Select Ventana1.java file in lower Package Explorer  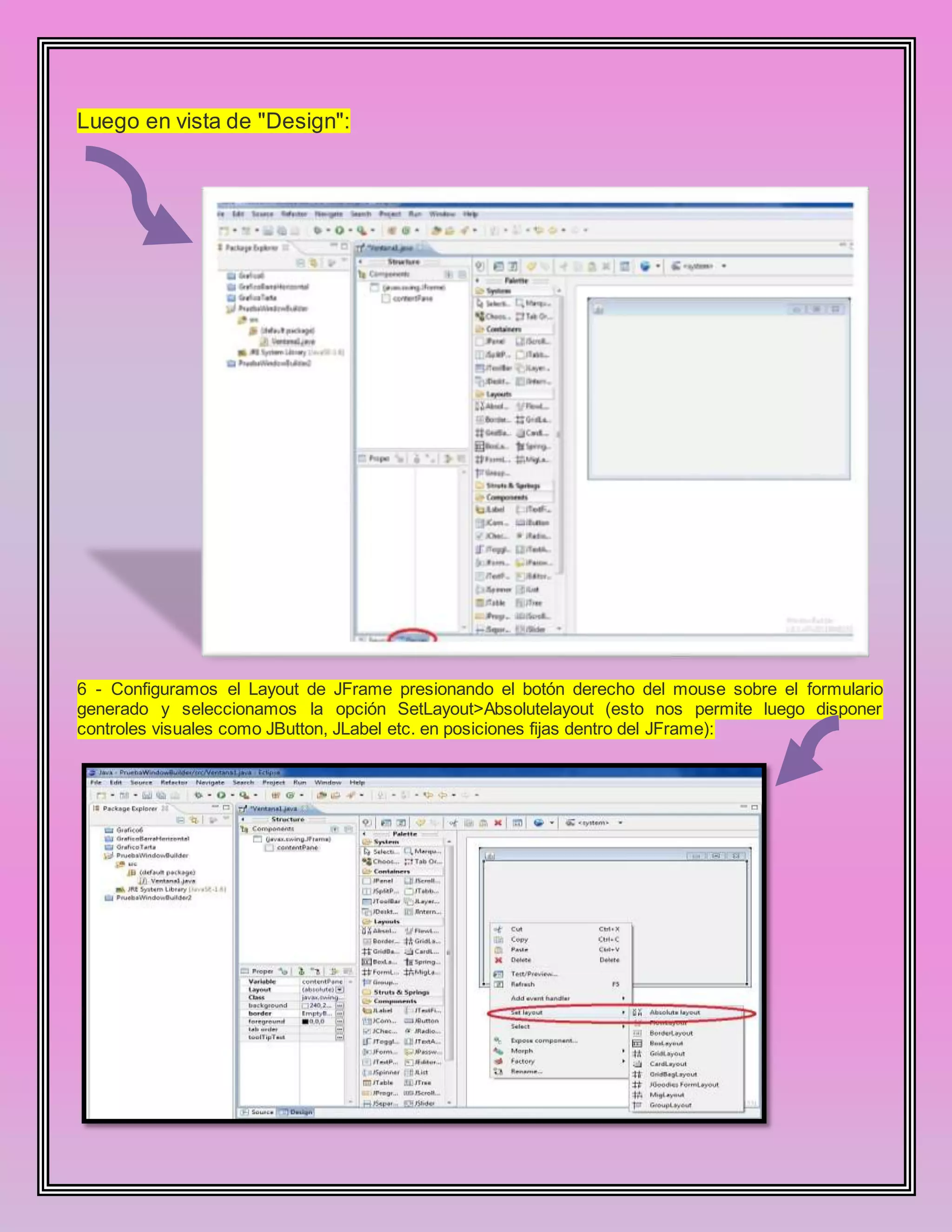pos(167,881)
